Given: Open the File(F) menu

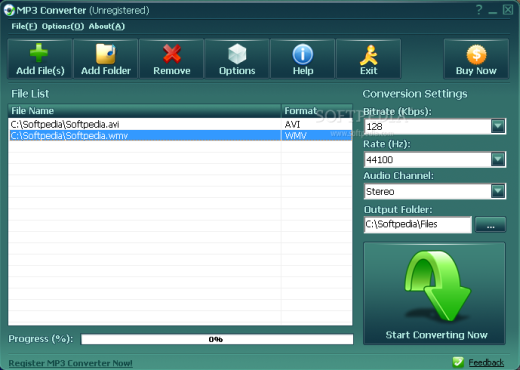Looking at the screenshot, I should click(24, 26).
